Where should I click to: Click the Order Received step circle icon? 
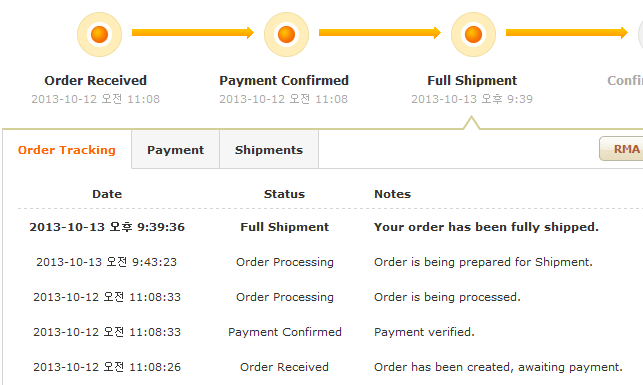(99, 34)
